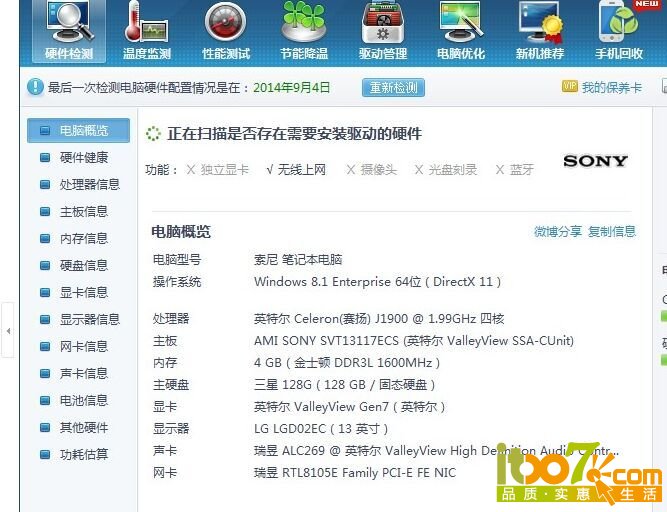Open the 节能降温 clover icon

pos(304,31)
